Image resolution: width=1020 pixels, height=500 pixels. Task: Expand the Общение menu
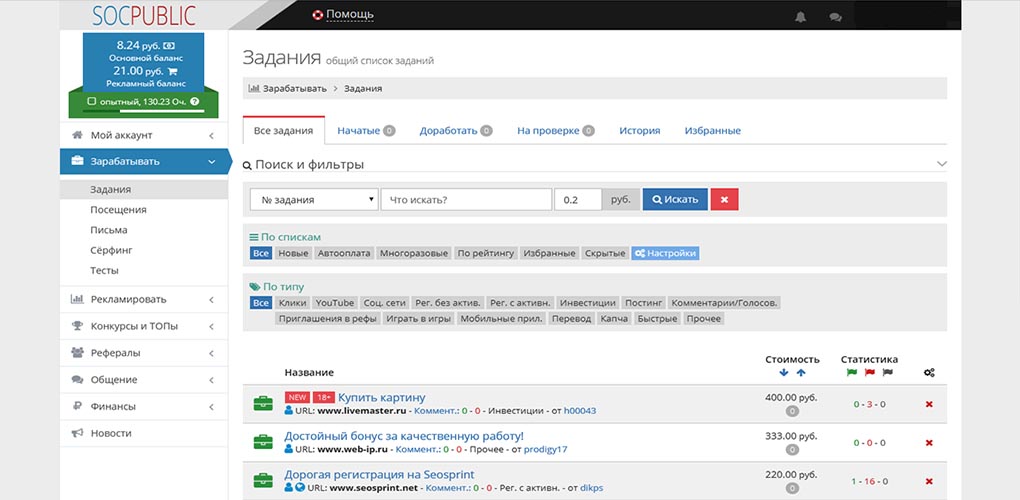(211, 379)
